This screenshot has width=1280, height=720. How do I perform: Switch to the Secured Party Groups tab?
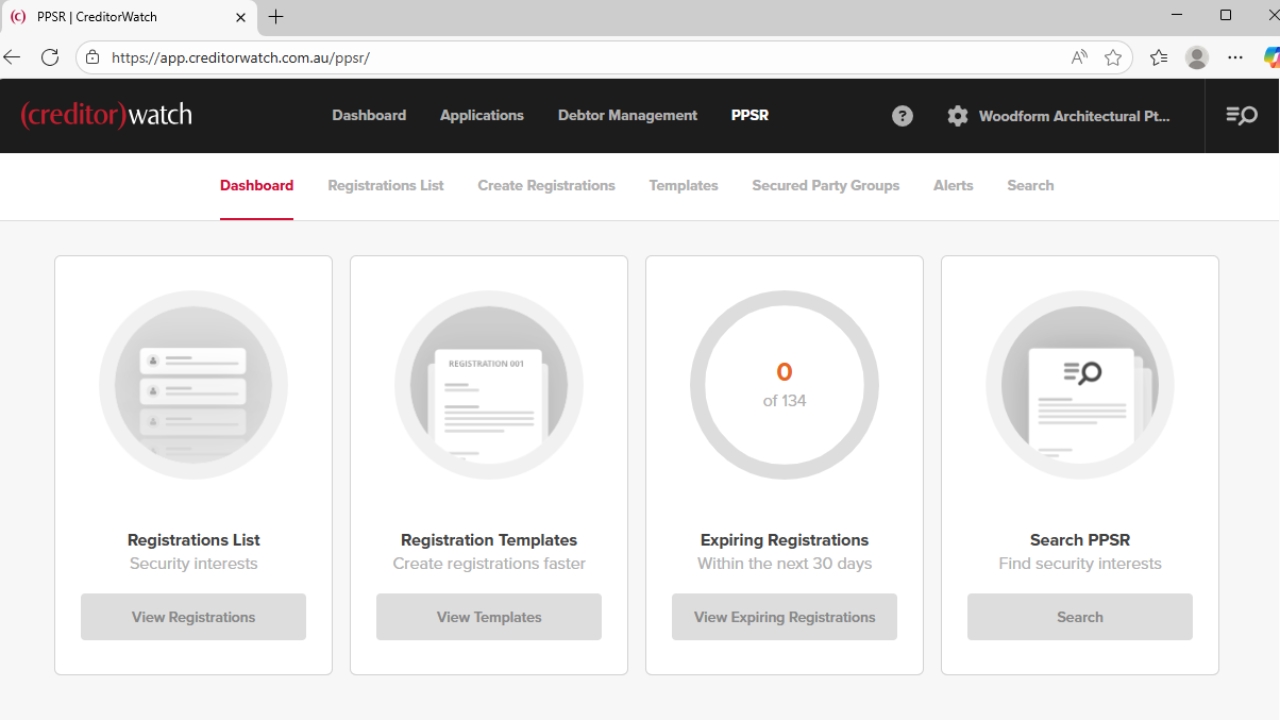826,185
